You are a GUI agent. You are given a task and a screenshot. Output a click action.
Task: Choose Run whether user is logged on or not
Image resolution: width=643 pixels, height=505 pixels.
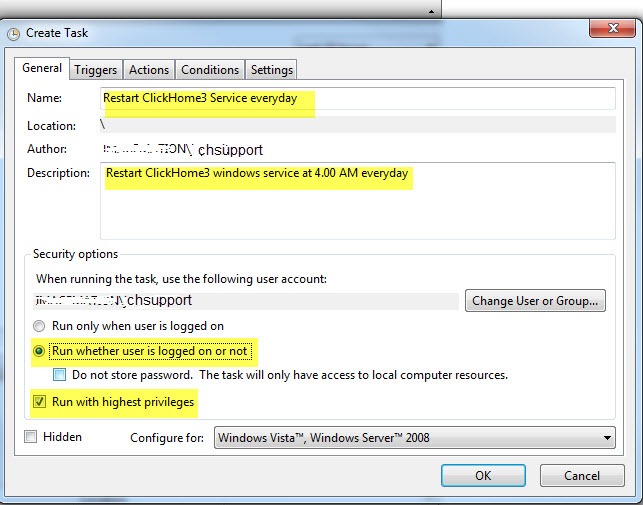pyautogui.click(x=40, y=351)
